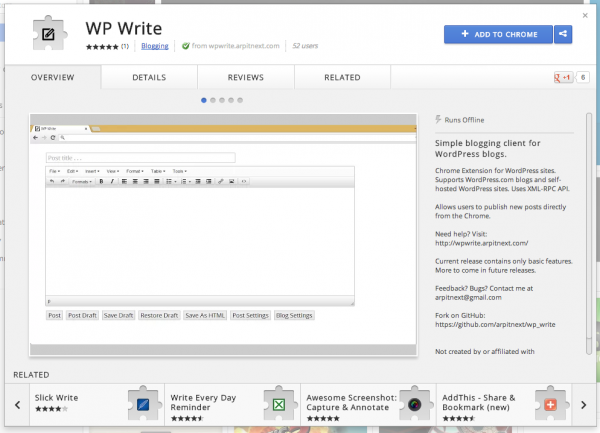The width and height of the screenshot is (600, 433).
Task: Click the Runs Offline lightning icon
Action: pyautogui.click(x=439, y=119)
